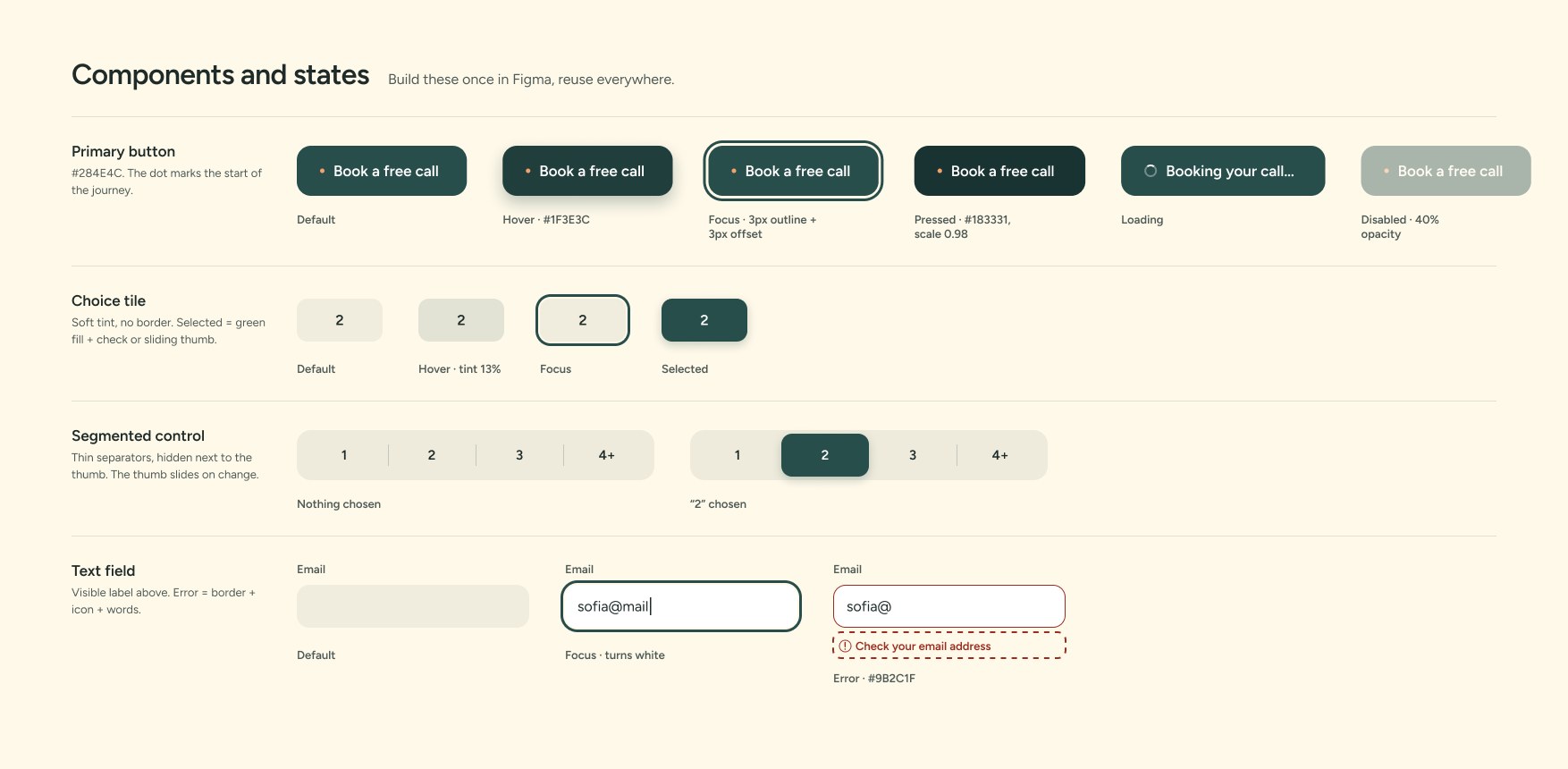The image size is (1568, 769).
Task: Choose segment '4+' in the 'Nothing chosen' control
Action: tap(607, 455)
